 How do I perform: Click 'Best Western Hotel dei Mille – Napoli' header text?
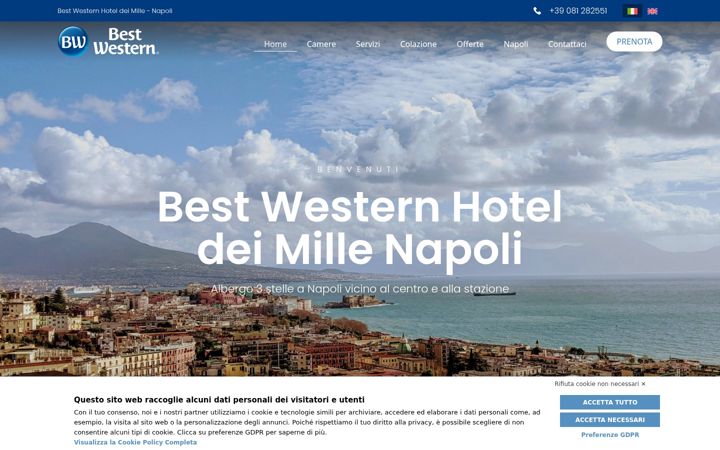pyautogui.click(x=115, y=11)
